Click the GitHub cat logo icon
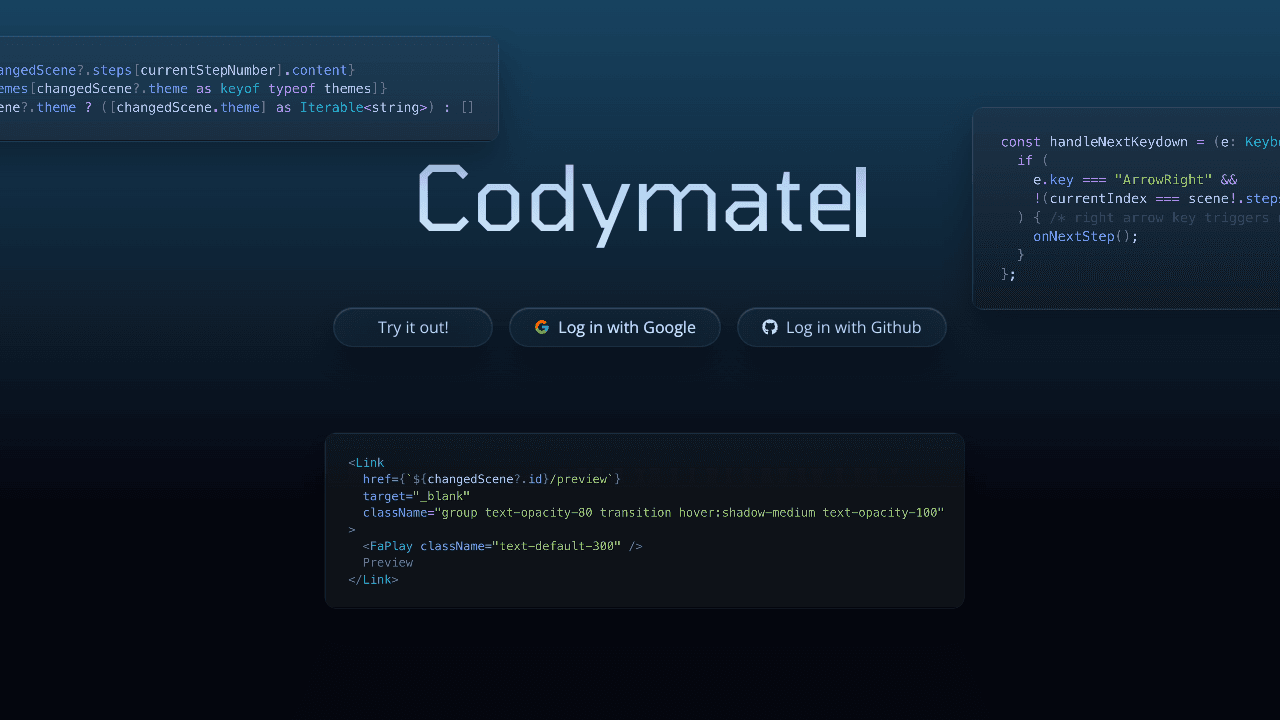The width and height of the screenshot is (1280, 720). [770, 327]
